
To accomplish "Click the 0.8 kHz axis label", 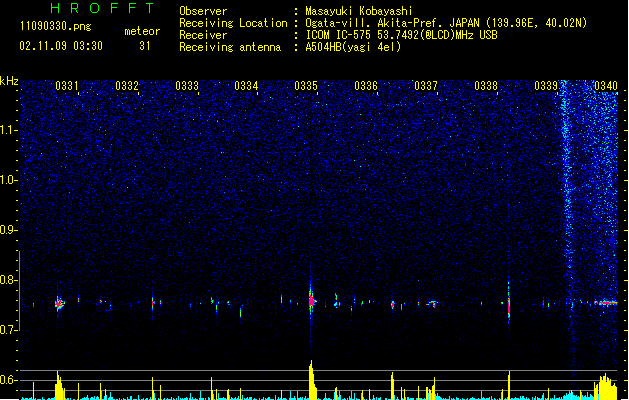I will [x=9, y=280].
